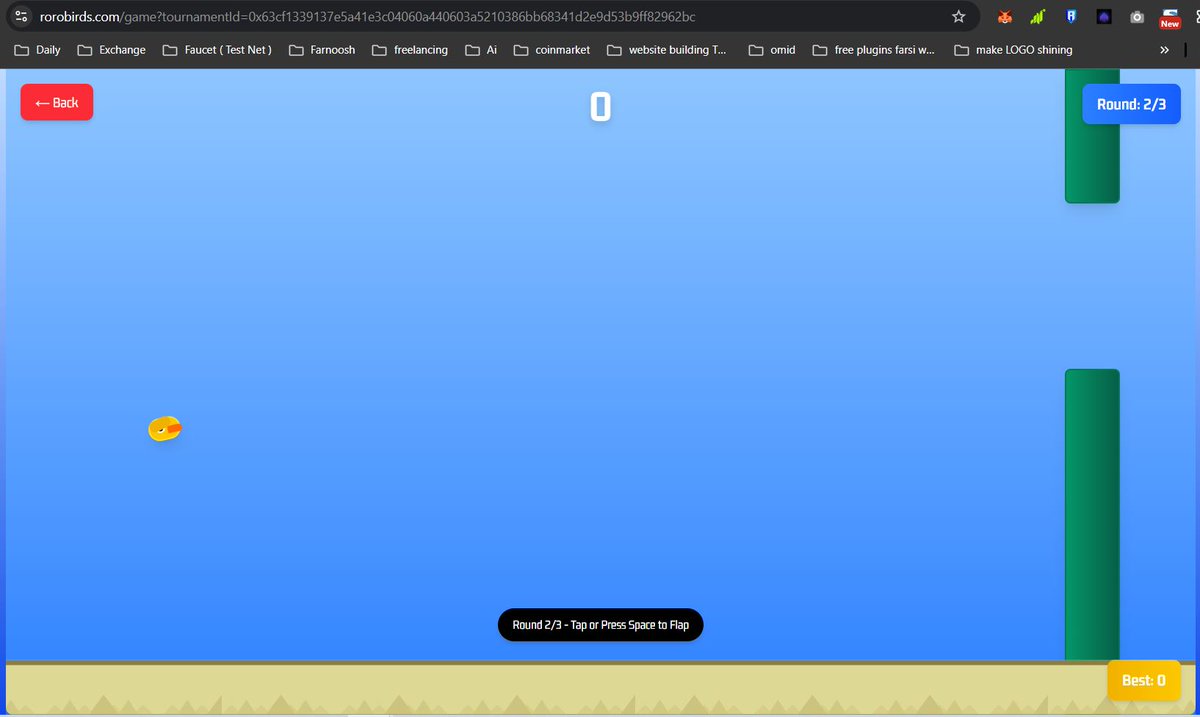The width and height of the screenshot is (1200, 717).
Task: Open the Farnoosh bookmarks folder
Action: (322, 49)
